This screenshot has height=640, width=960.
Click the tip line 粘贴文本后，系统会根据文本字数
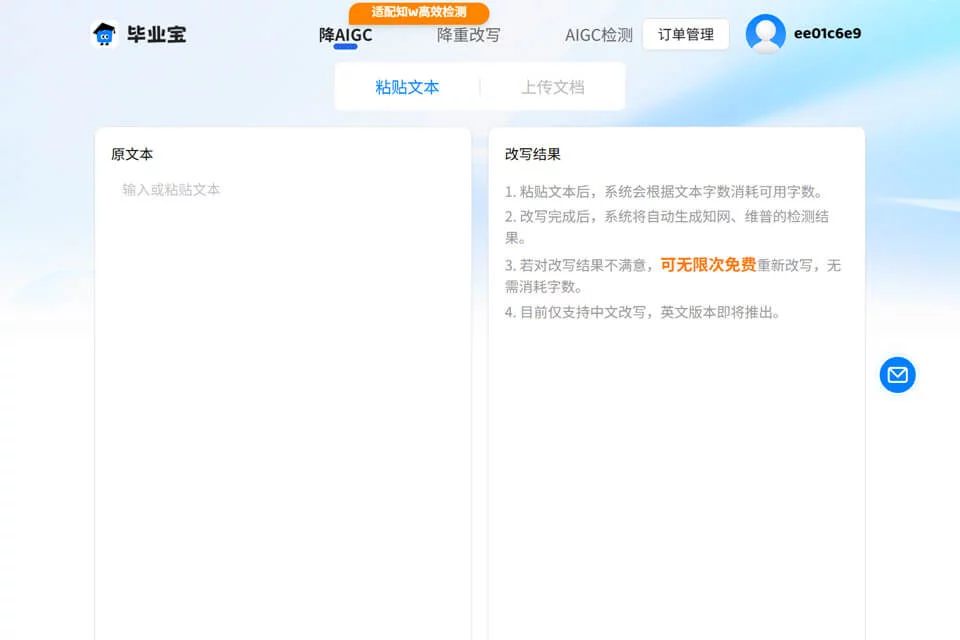[664, 192]
